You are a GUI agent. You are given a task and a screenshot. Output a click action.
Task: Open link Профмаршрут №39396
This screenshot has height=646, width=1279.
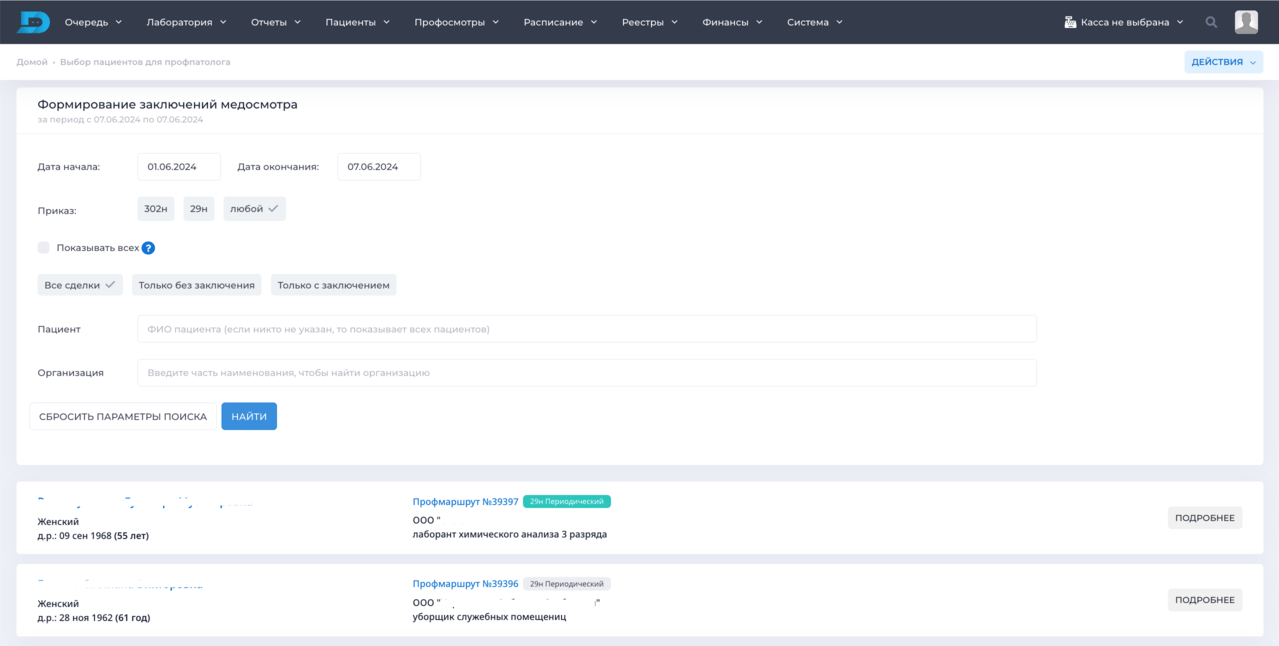[465, 584]
